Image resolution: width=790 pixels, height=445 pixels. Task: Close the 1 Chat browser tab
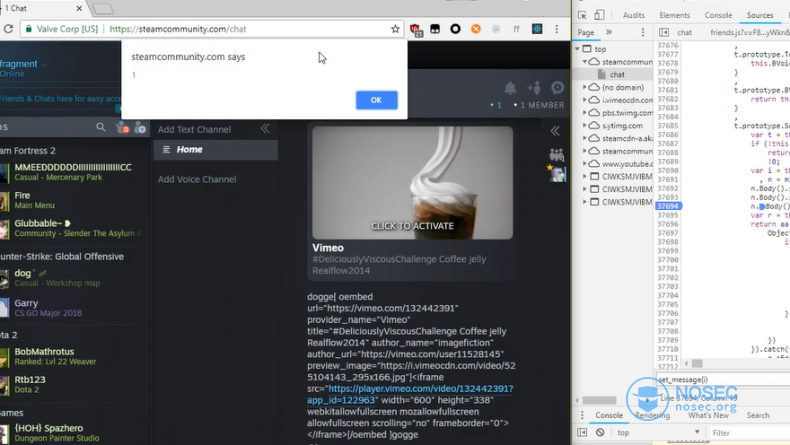[x=79, y=8]
